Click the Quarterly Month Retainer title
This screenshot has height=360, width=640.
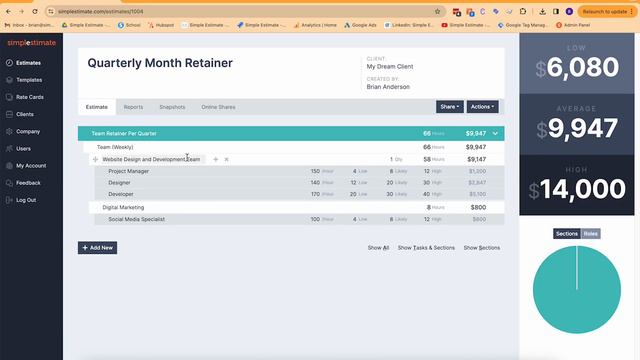click(160, 63)
